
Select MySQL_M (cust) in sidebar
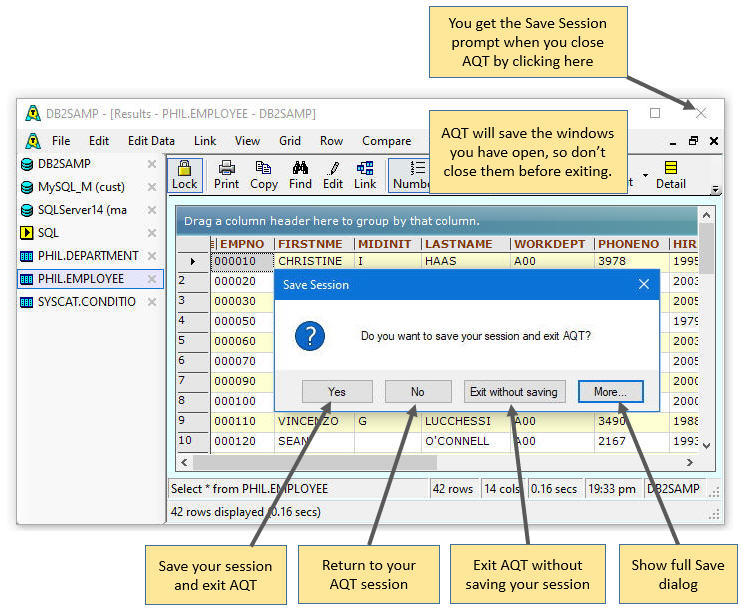(x=81, y=187)
